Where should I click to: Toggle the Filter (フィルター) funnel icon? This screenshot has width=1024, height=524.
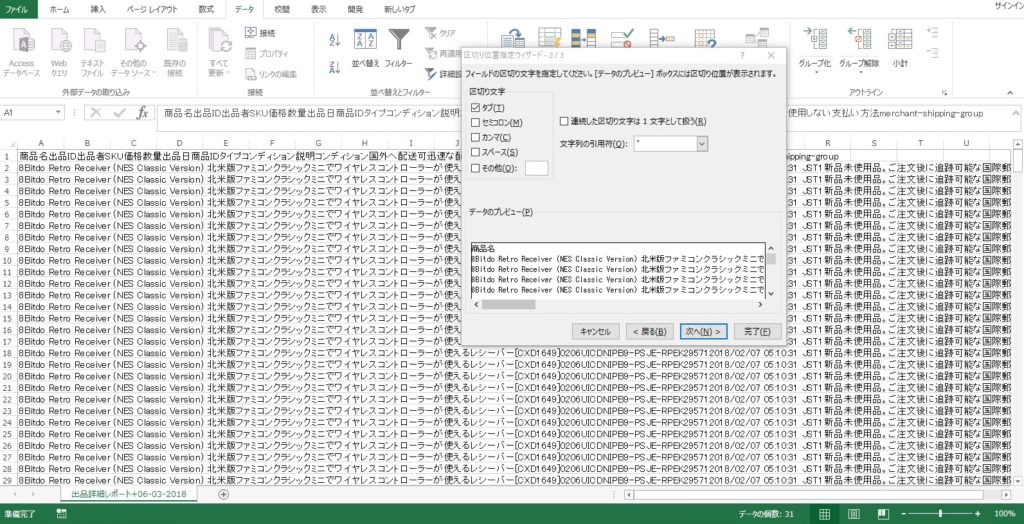399,48
